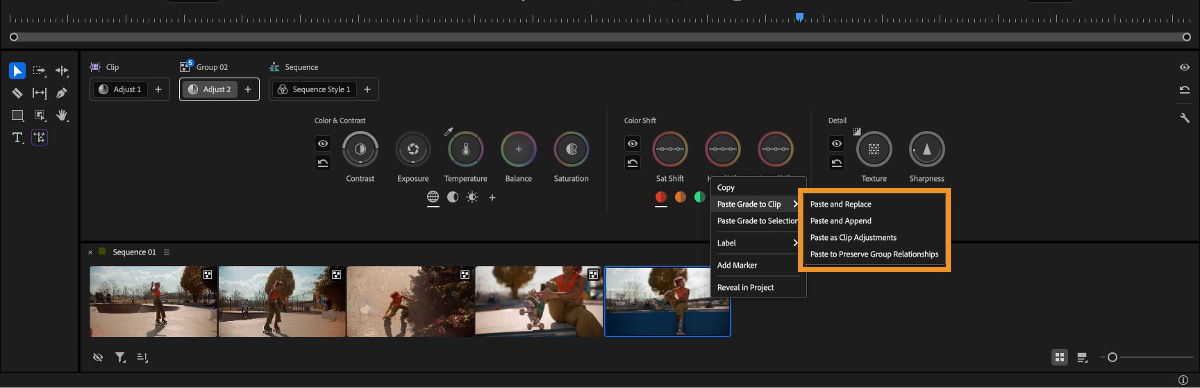Toggle Detail section visibility eye
This screenshot has height=388, width=1200.
(x=837, y=143)
